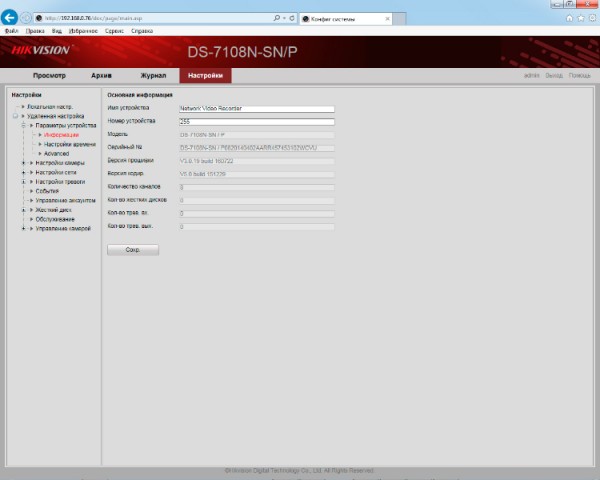
Task: Click the browser address bar URL
Action: (x=93, y=18)
